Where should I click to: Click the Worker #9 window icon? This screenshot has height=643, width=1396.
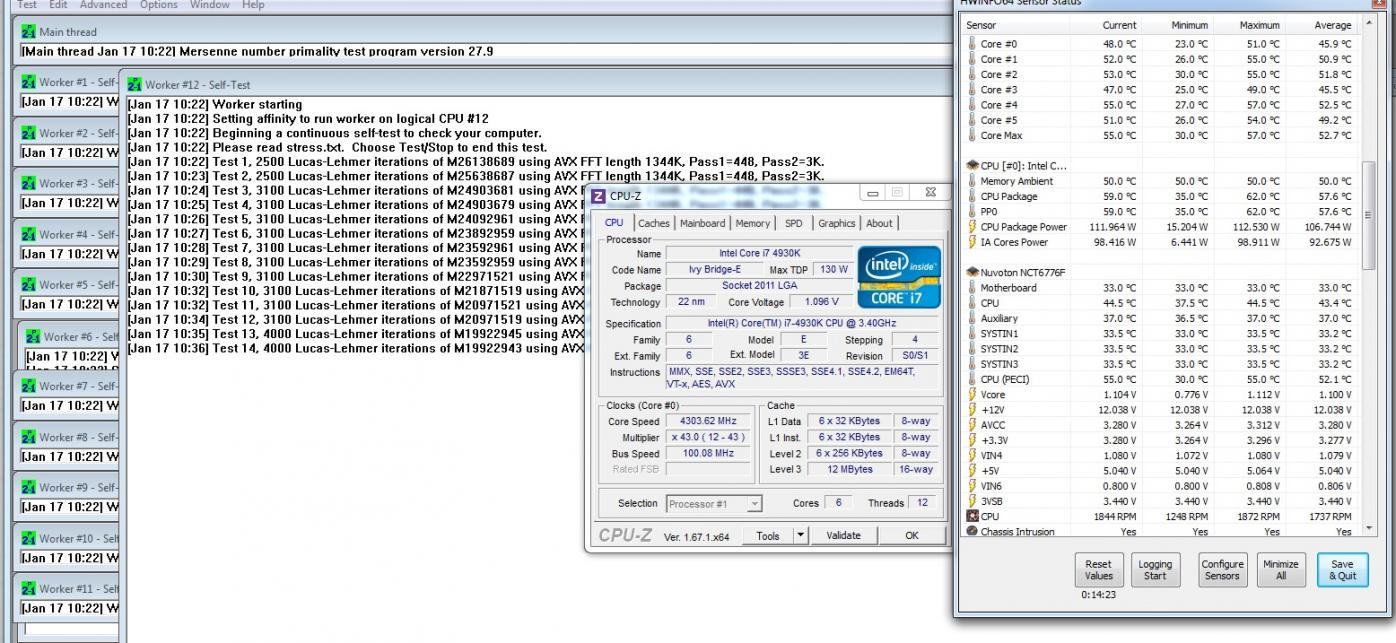[29, 487]
